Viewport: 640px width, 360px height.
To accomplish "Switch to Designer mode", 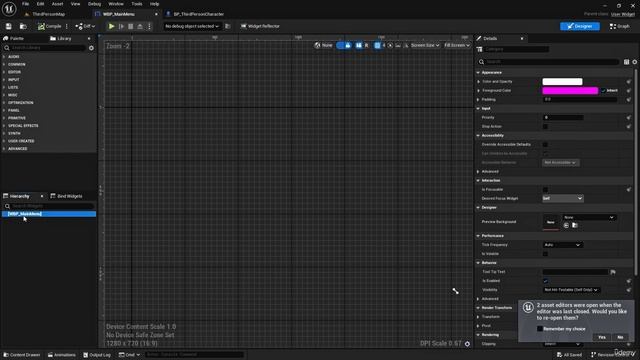I will (580, 26).
